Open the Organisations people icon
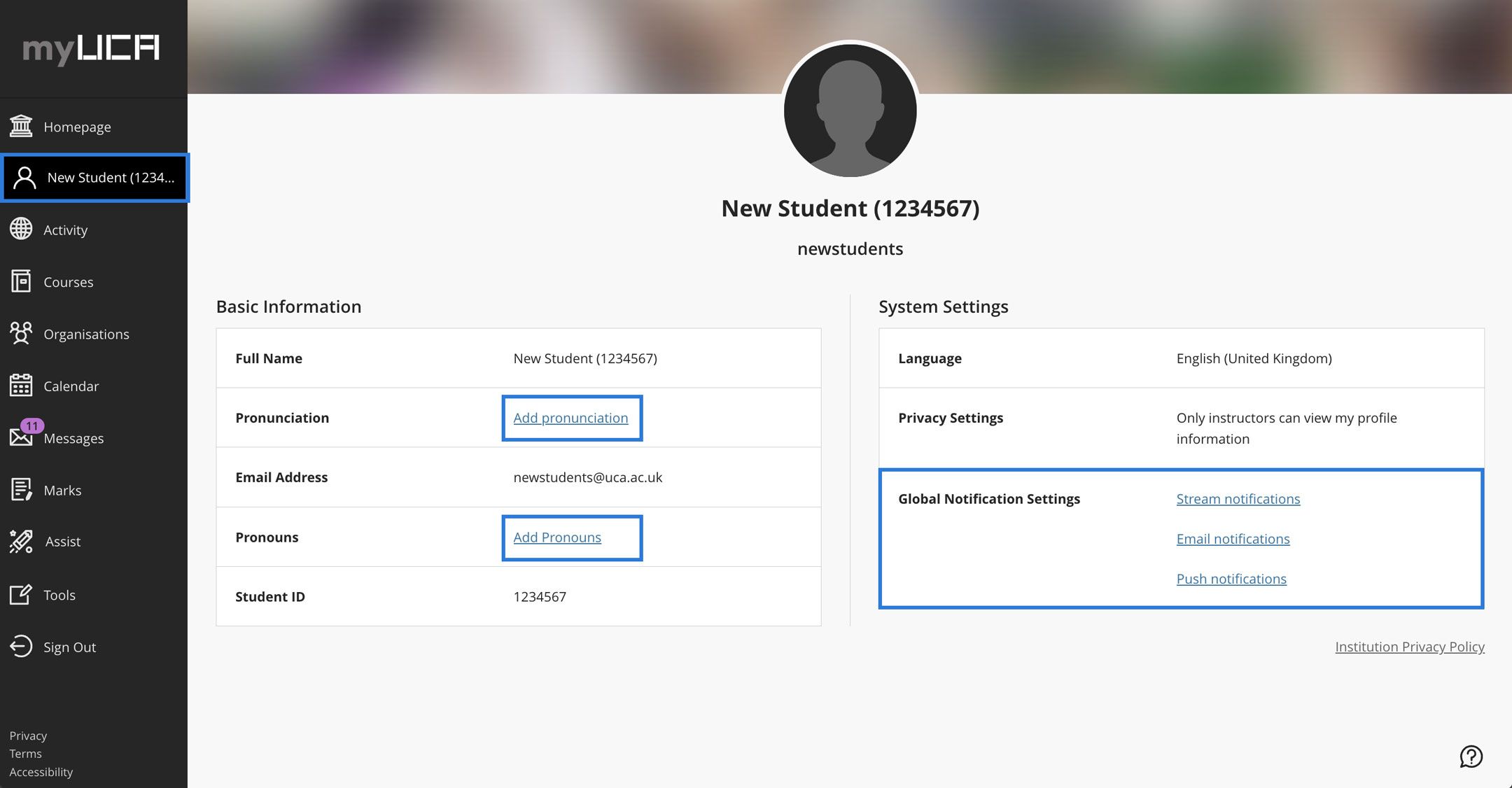 click(x=21, y=333)
